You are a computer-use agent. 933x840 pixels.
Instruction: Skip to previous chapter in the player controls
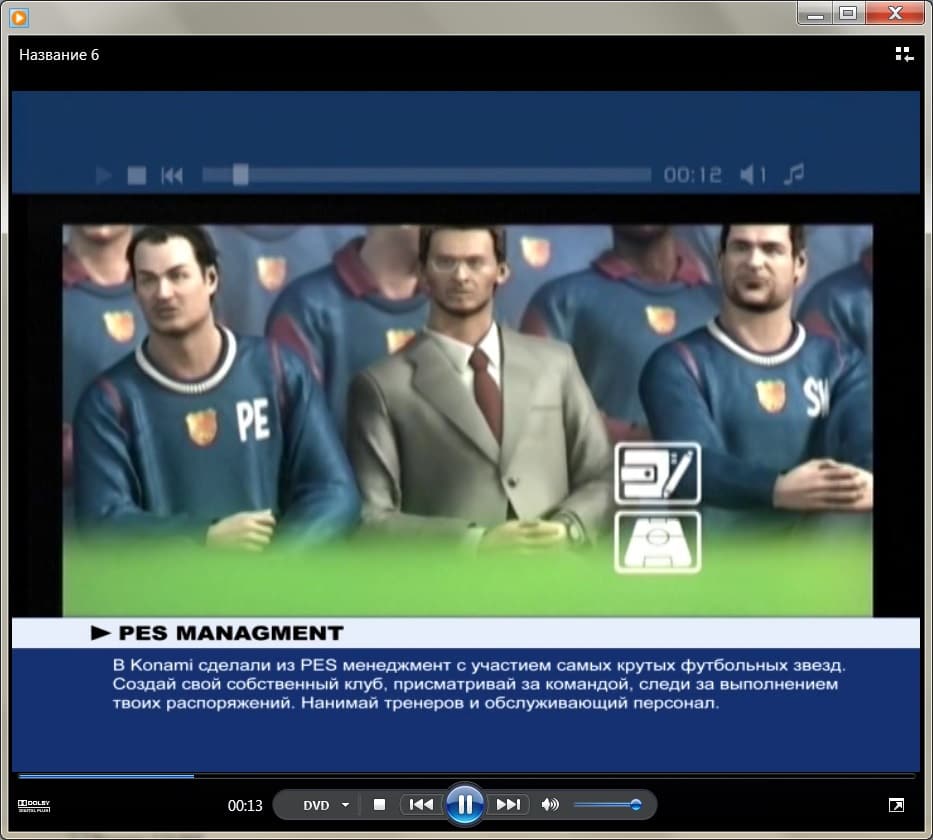point(422,804)
